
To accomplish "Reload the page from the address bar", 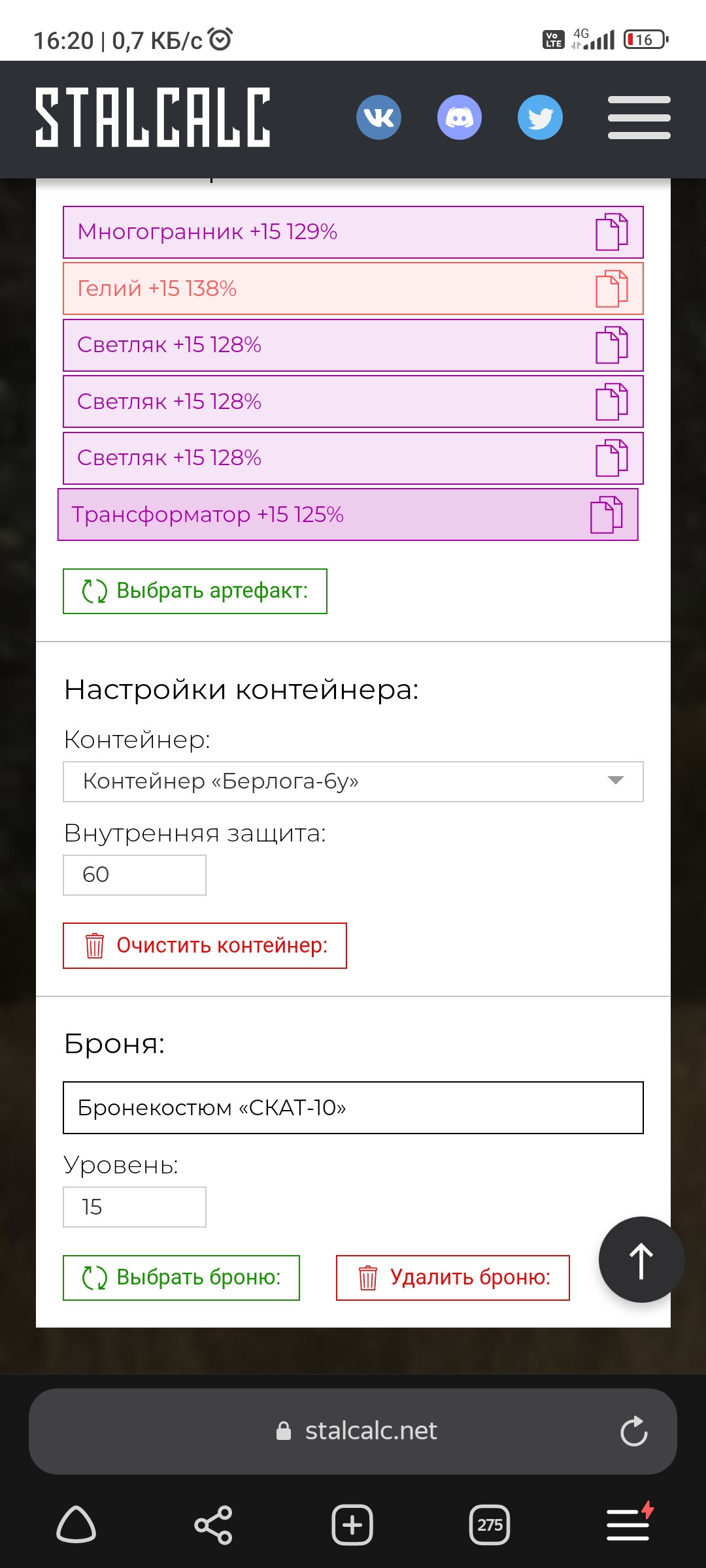I will tap(633, 1431).
